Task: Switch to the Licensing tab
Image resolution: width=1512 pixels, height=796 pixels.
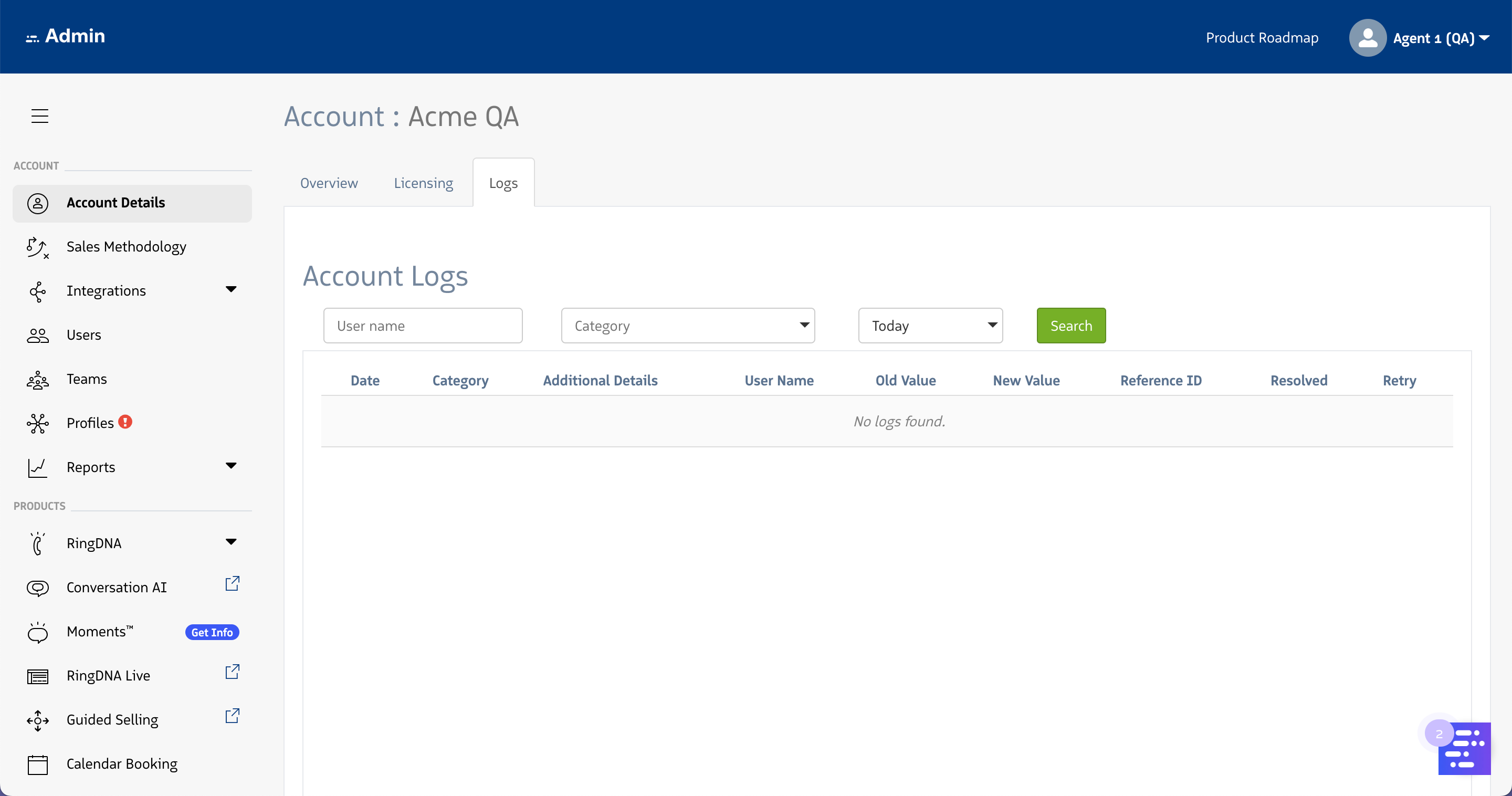Action: click(423, 183)
